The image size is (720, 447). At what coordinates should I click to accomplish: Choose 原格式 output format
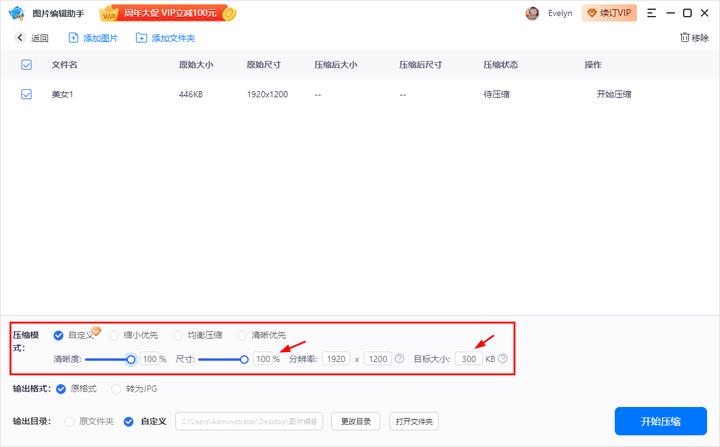coord(61,389)
